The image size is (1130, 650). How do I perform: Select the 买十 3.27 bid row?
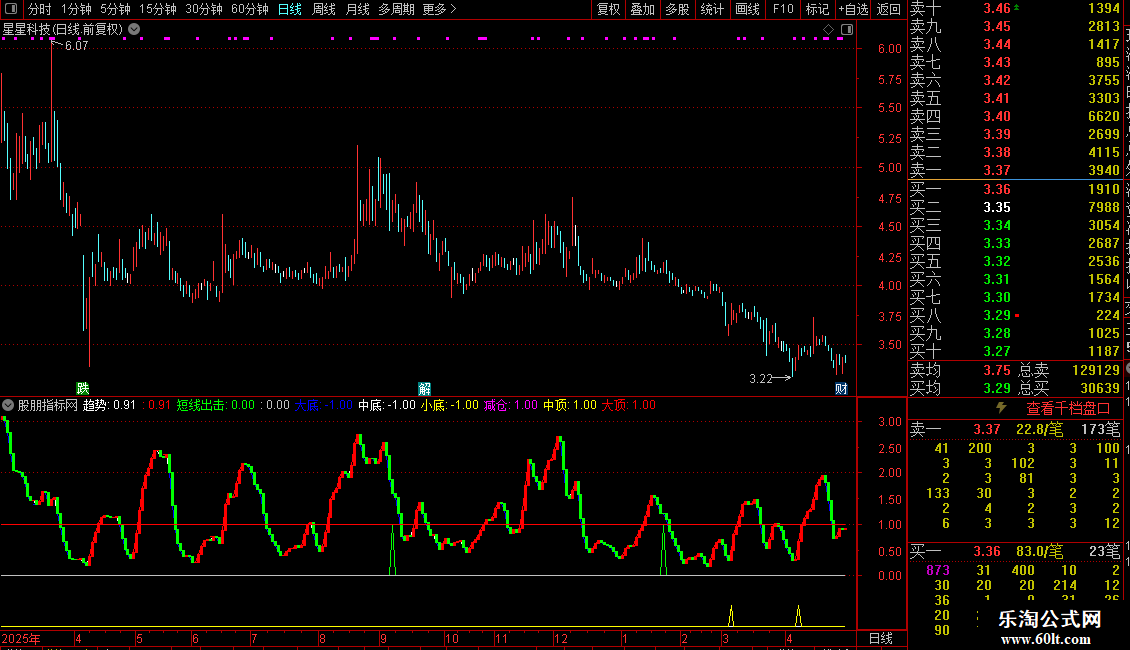pos(1015,351)
